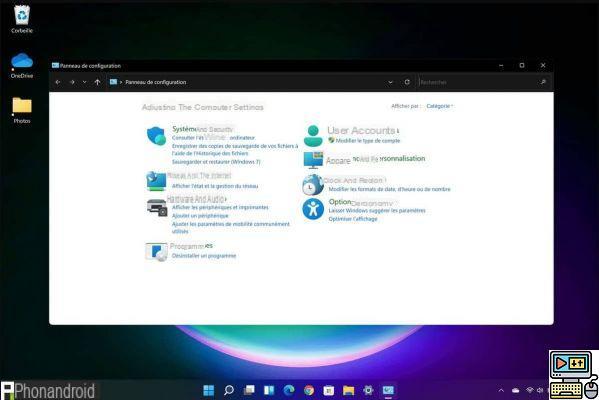Open the System and Security shield icon
The width and height of the screenshot is (599, 400).
coord(157,136)
